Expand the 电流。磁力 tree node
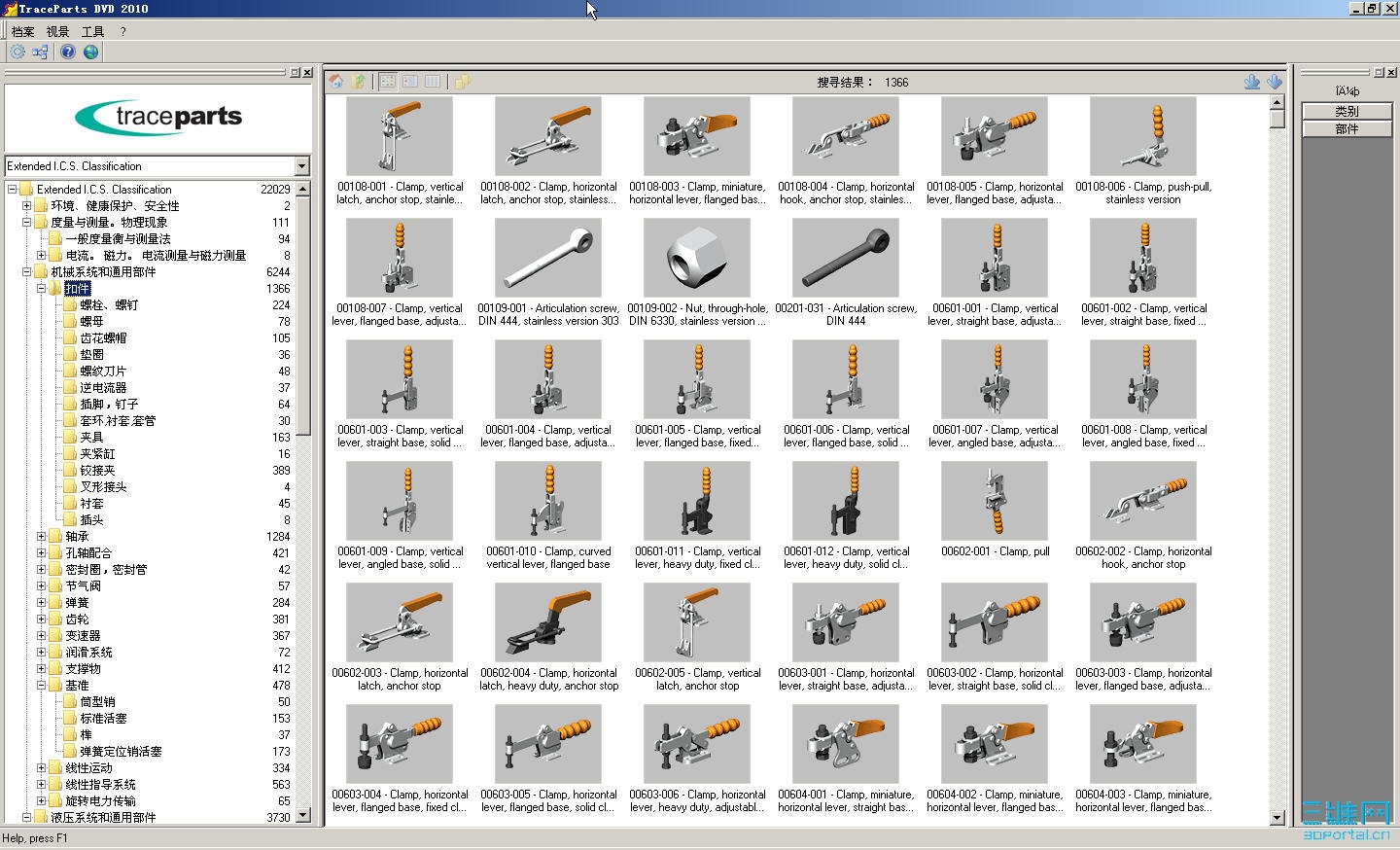Screen dimensions: 1400x850 (42, 256)
